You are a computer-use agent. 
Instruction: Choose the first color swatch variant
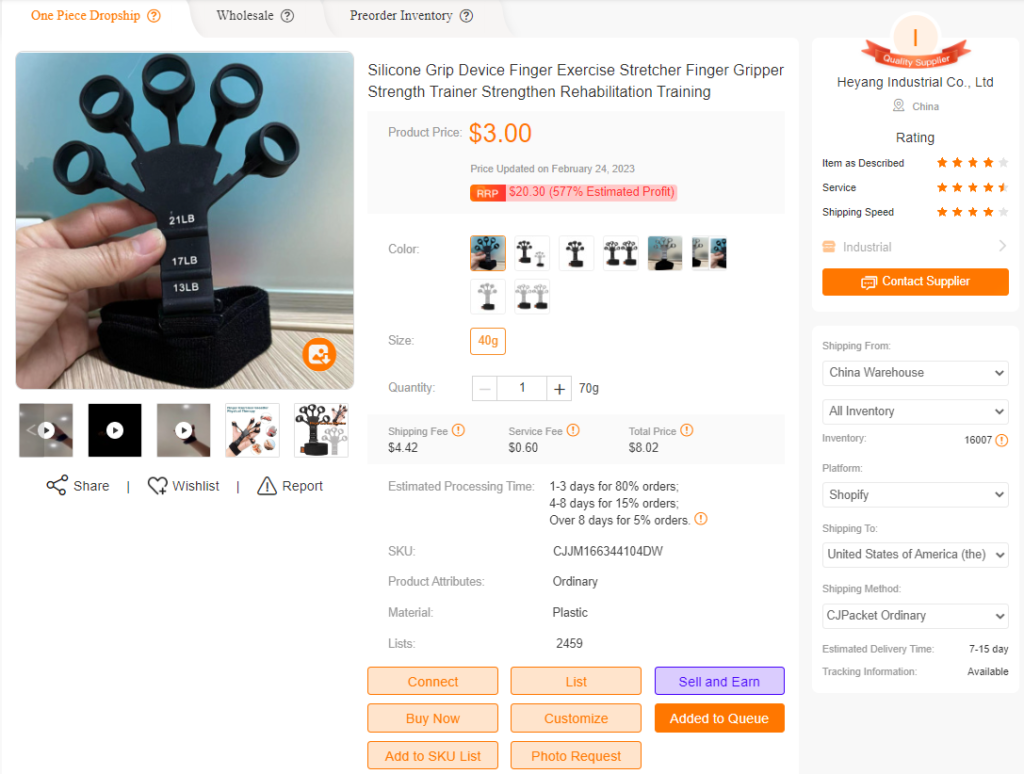488,253
